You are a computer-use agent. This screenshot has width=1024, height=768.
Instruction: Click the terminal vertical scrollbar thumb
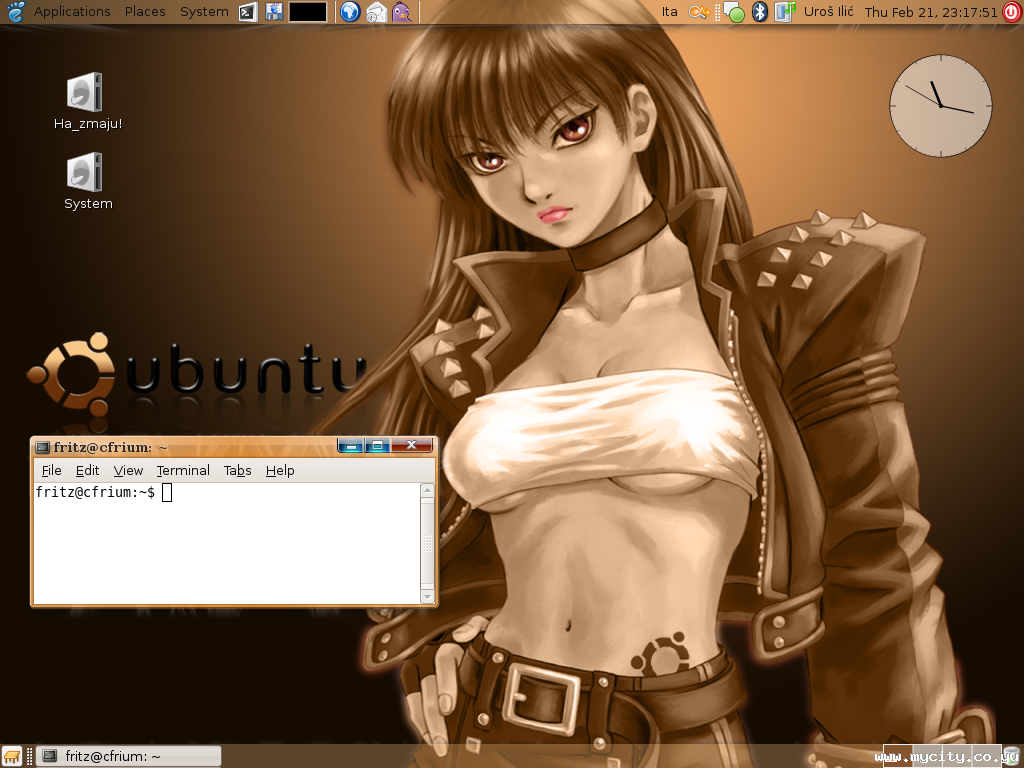coord(427,543)
